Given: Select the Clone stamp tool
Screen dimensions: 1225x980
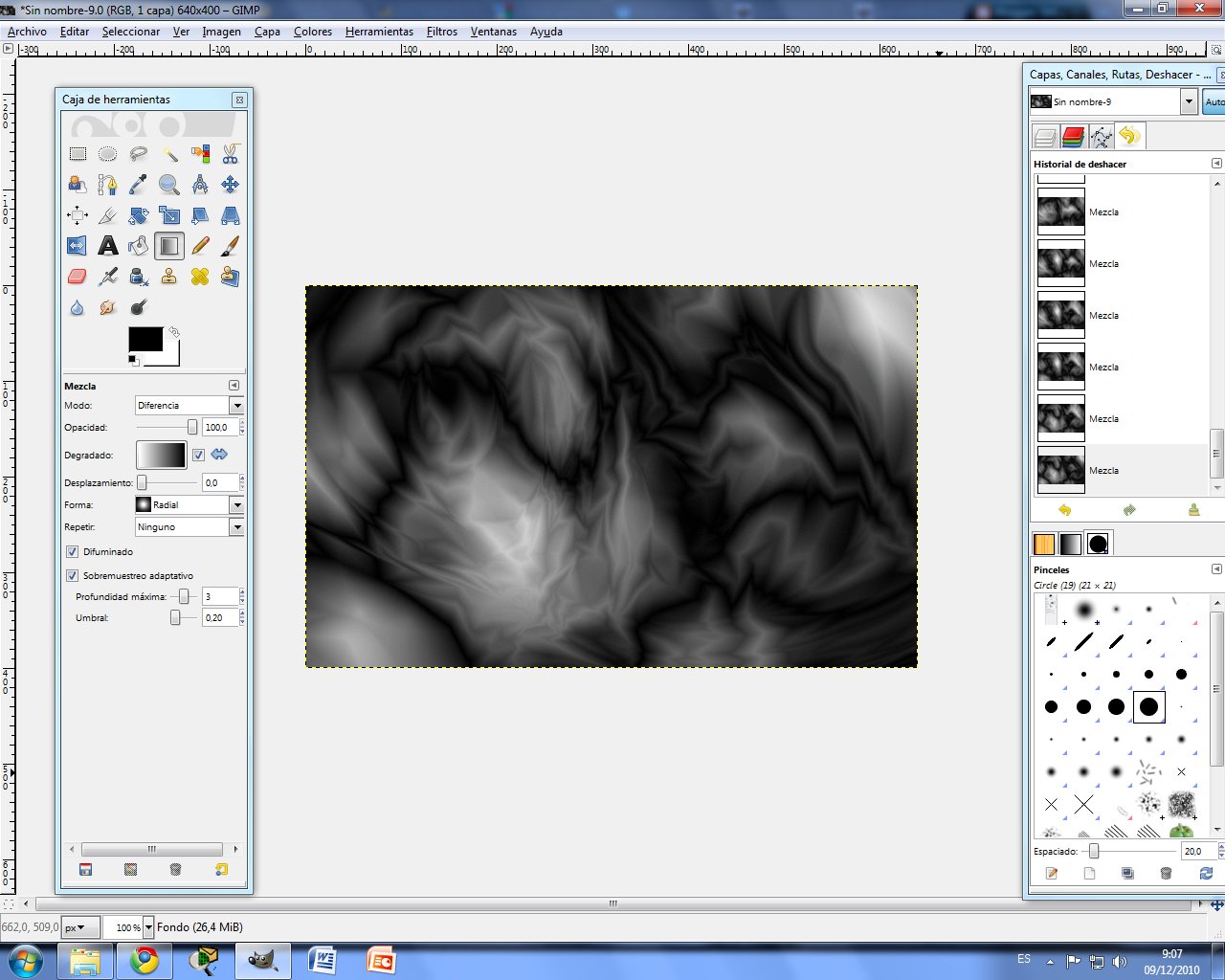Looking at the screenshot, I should coord(168,276).
